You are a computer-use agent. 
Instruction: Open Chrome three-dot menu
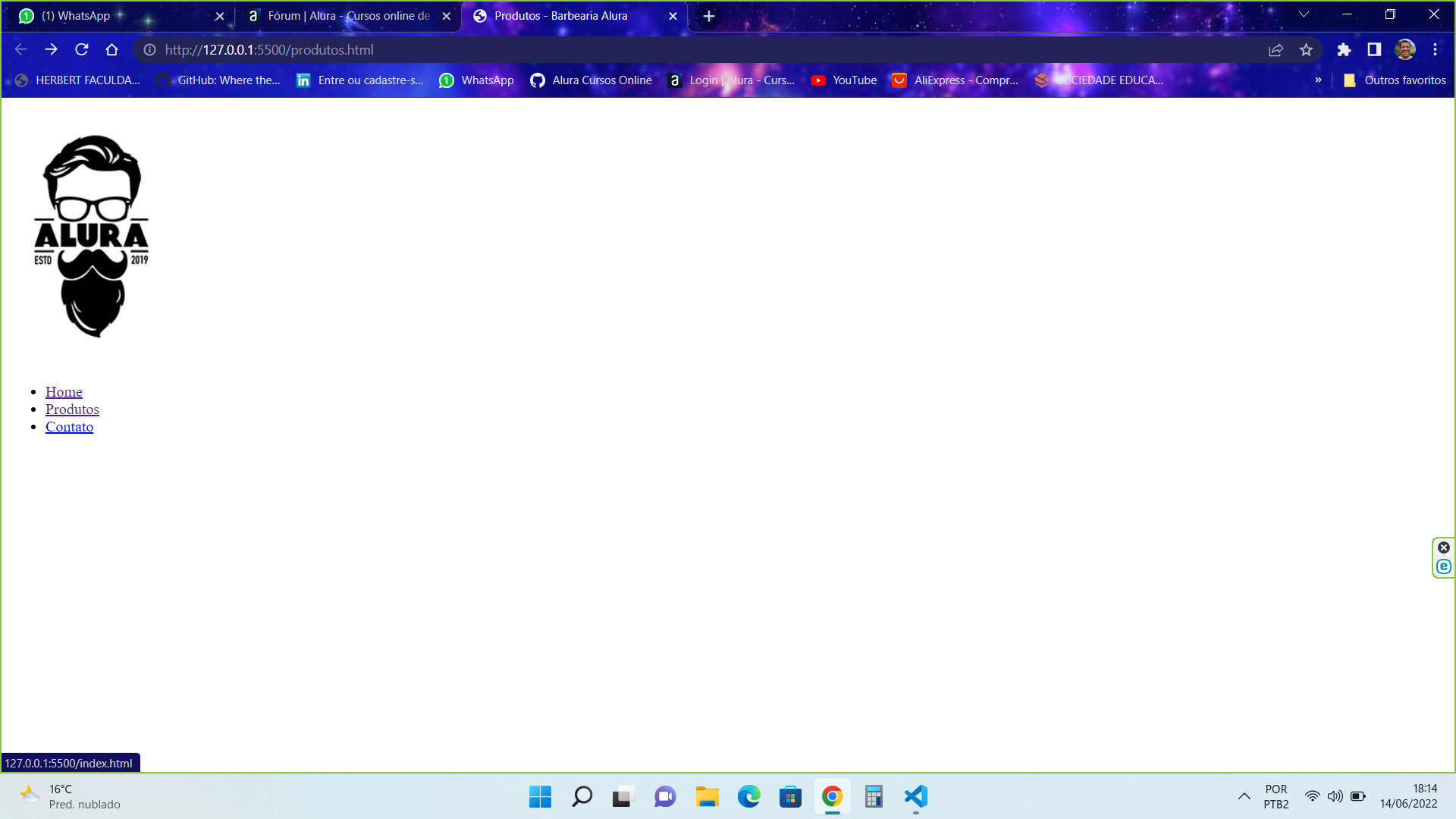(1435, 50)
